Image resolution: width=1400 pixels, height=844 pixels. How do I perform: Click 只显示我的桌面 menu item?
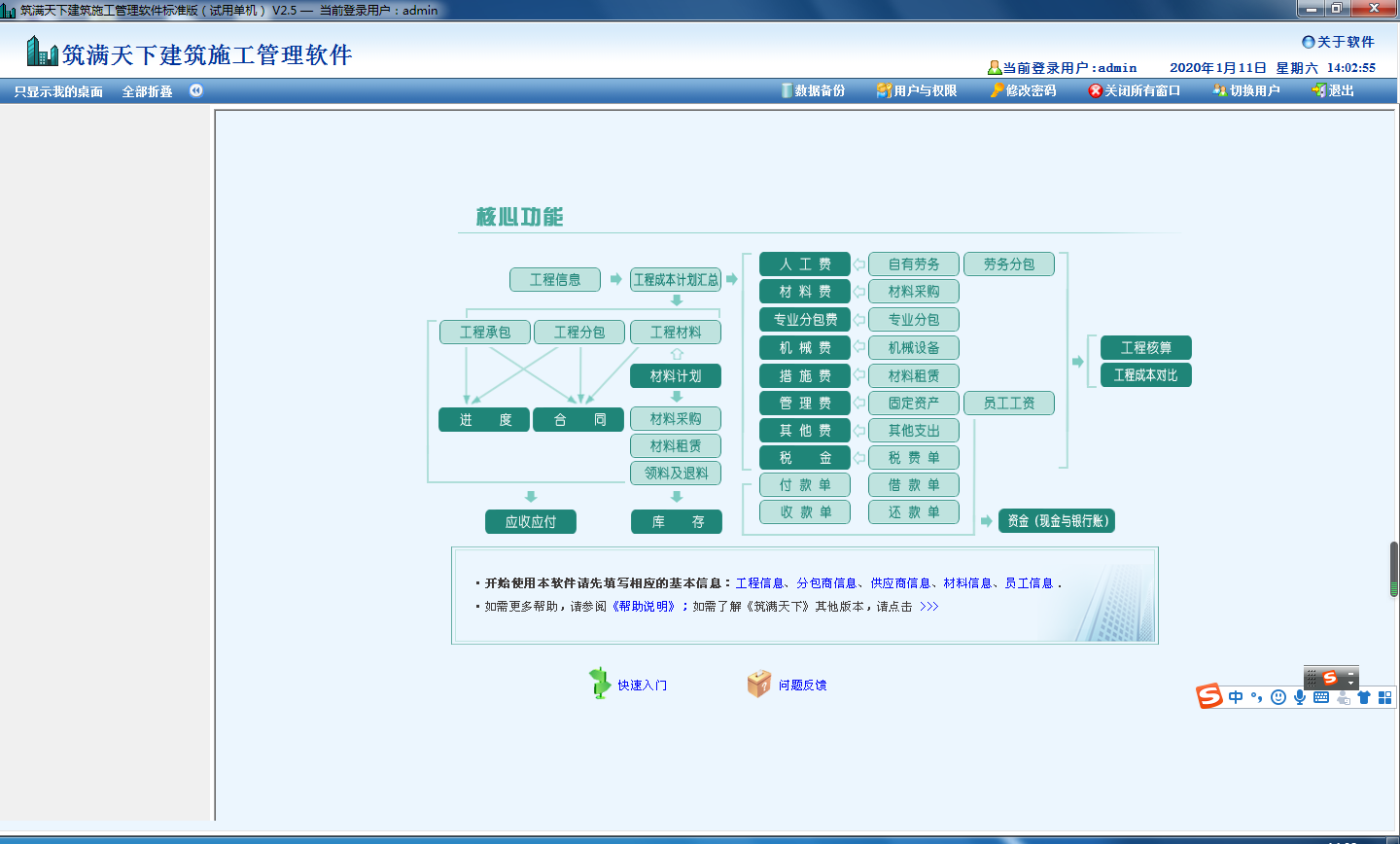[58, 91]
